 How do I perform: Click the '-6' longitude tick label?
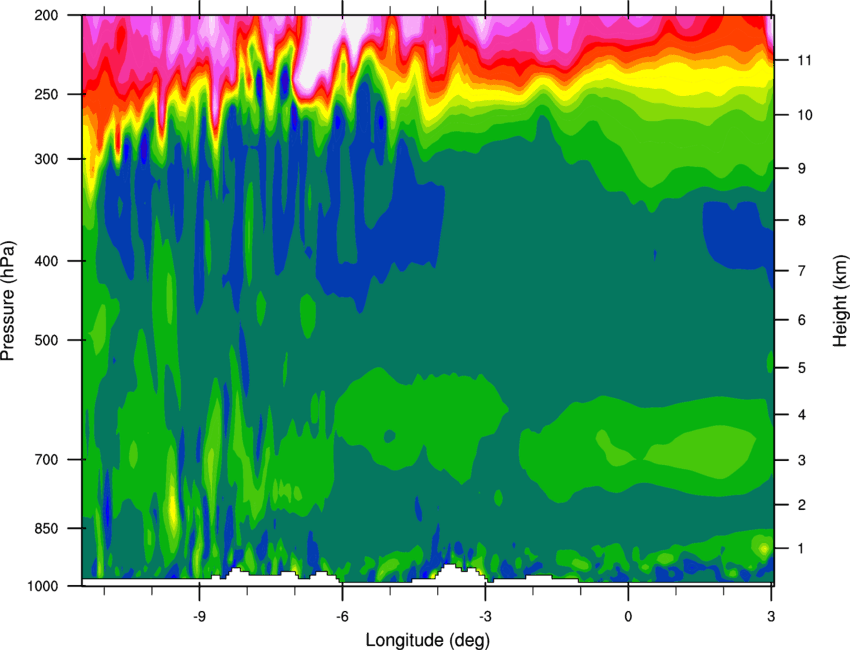tap(342, 616)
